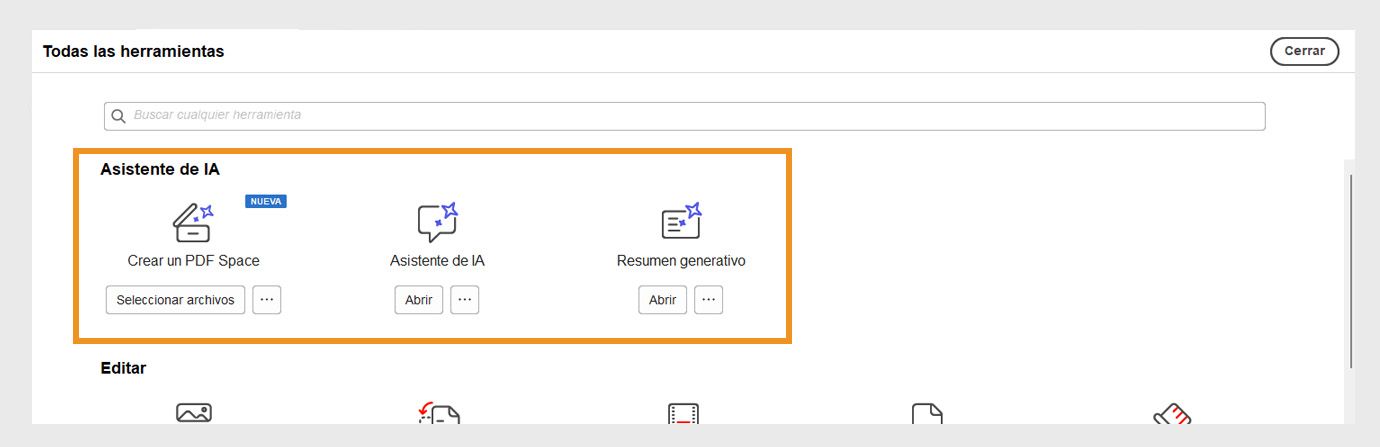
Task: Open more options for Asistente de IA
Action: coord(465,300)
